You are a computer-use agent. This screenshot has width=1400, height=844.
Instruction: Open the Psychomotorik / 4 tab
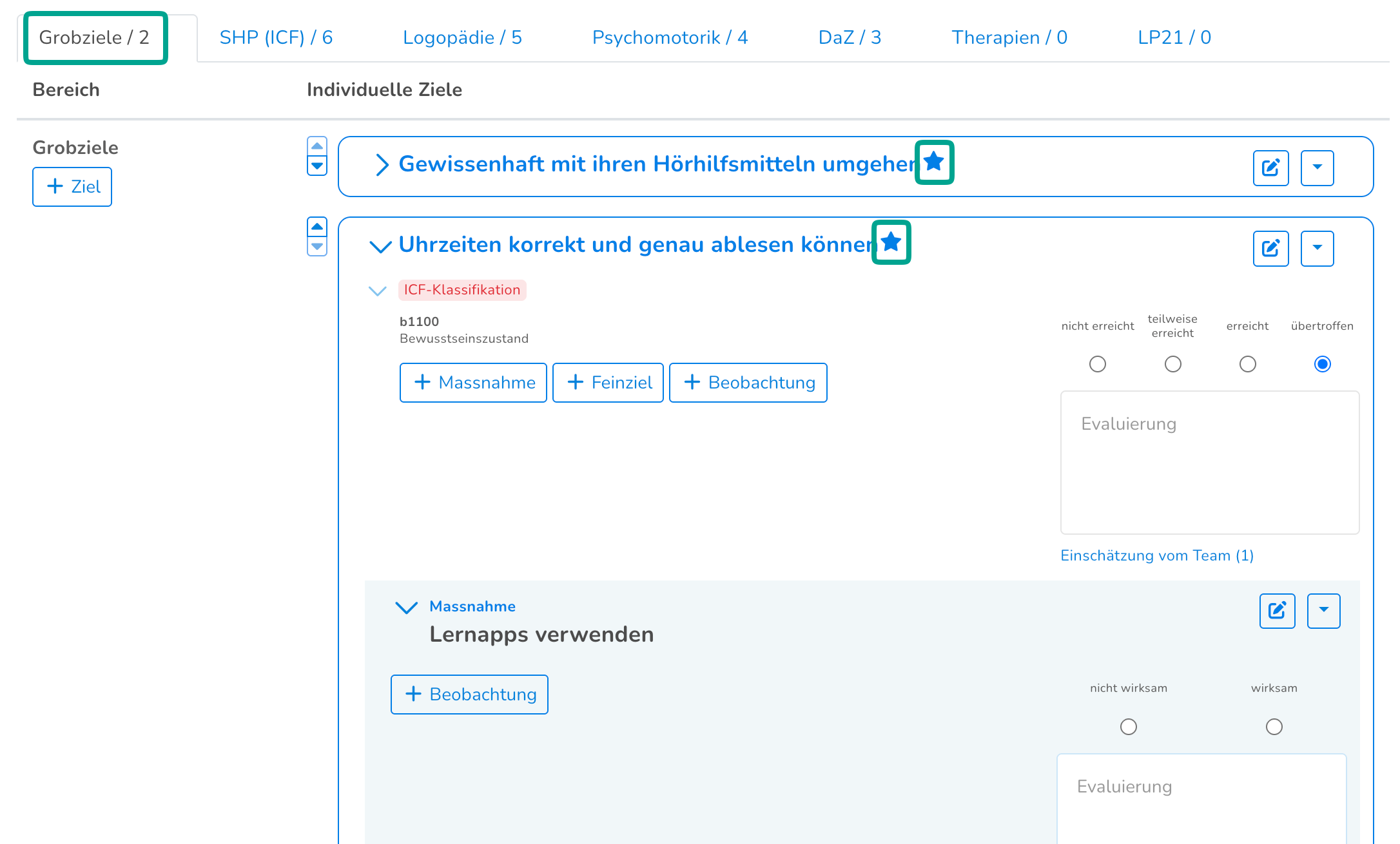(670, 37)
